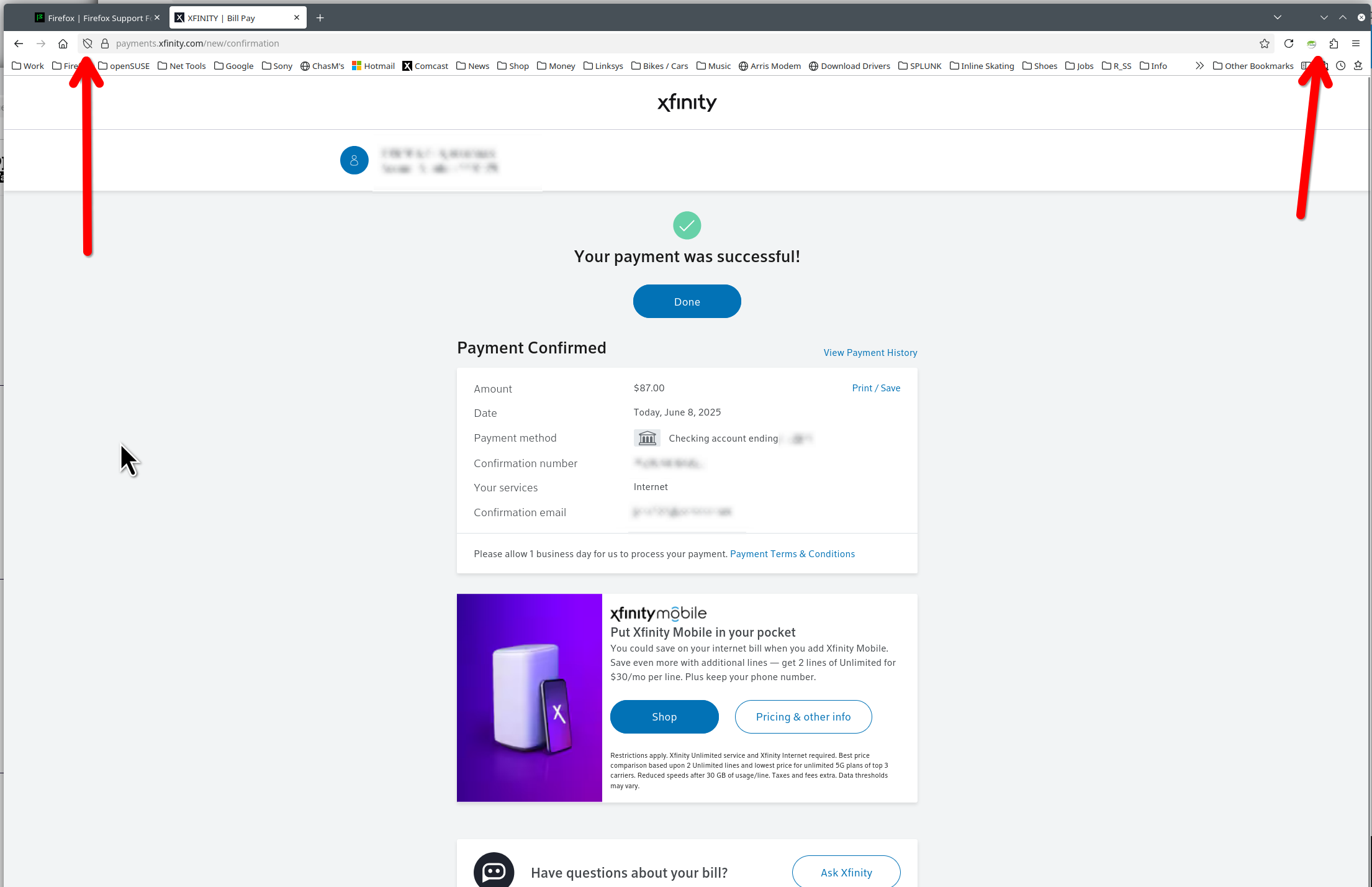Click the blue Done button

(x=687, y=301)
